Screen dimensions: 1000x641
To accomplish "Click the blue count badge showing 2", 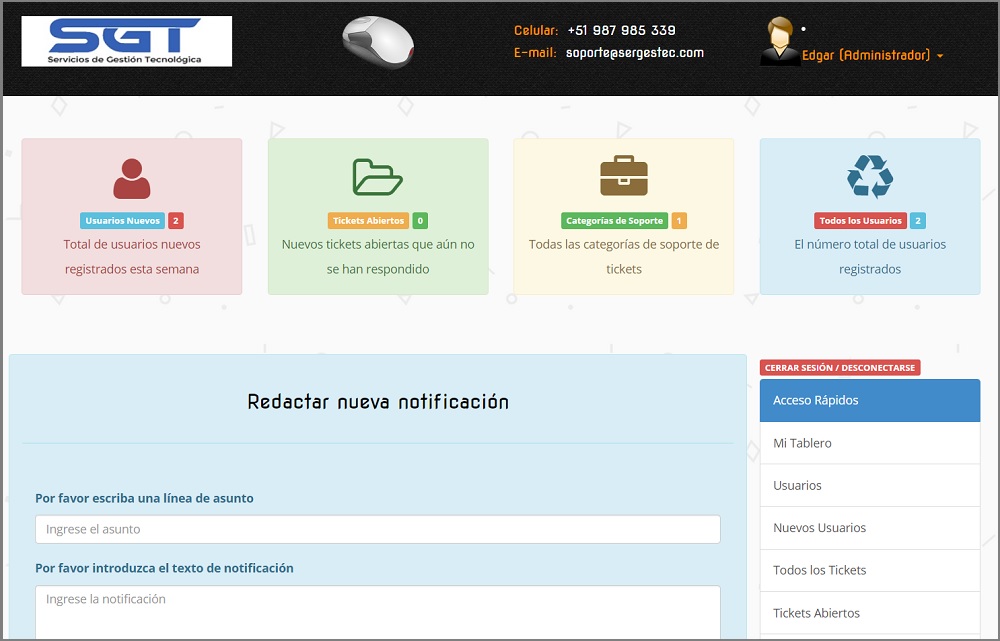I will point(918,221).
